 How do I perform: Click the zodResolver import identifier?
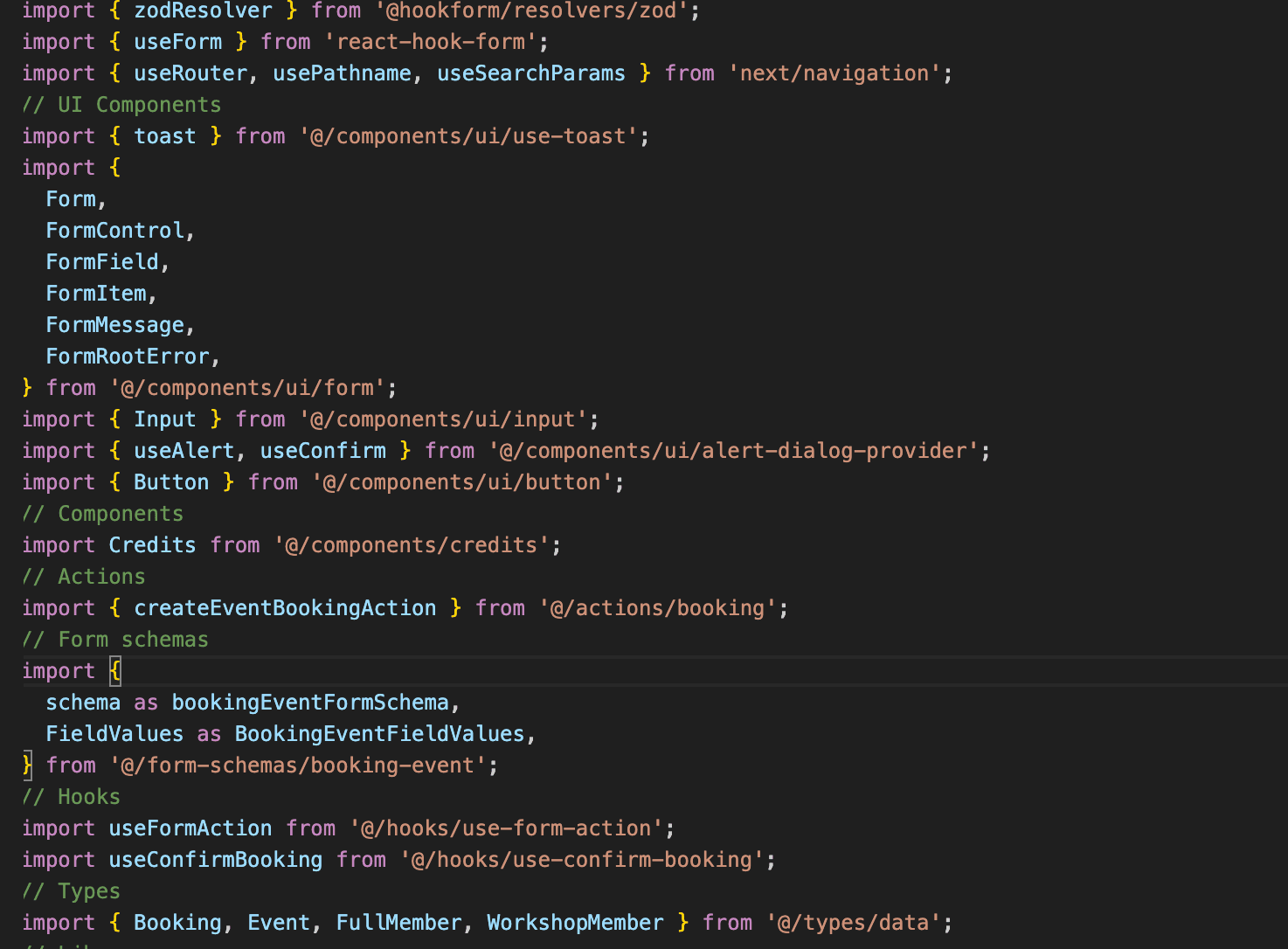coord(203,11)
